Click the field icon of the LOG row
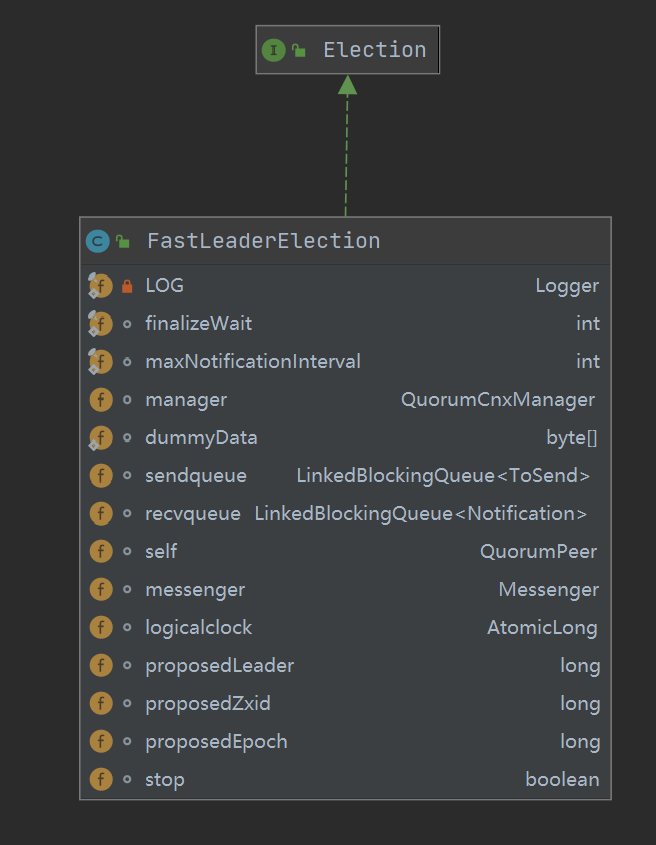This screenshot has height=845, width=656. pos(100,286)
